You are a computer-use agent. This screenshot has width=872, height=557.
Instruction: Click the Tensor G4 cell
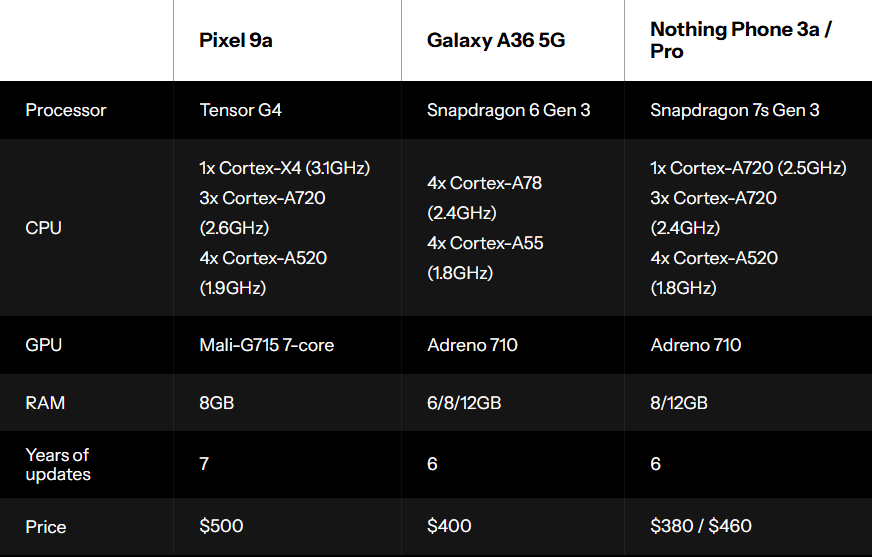241,110
